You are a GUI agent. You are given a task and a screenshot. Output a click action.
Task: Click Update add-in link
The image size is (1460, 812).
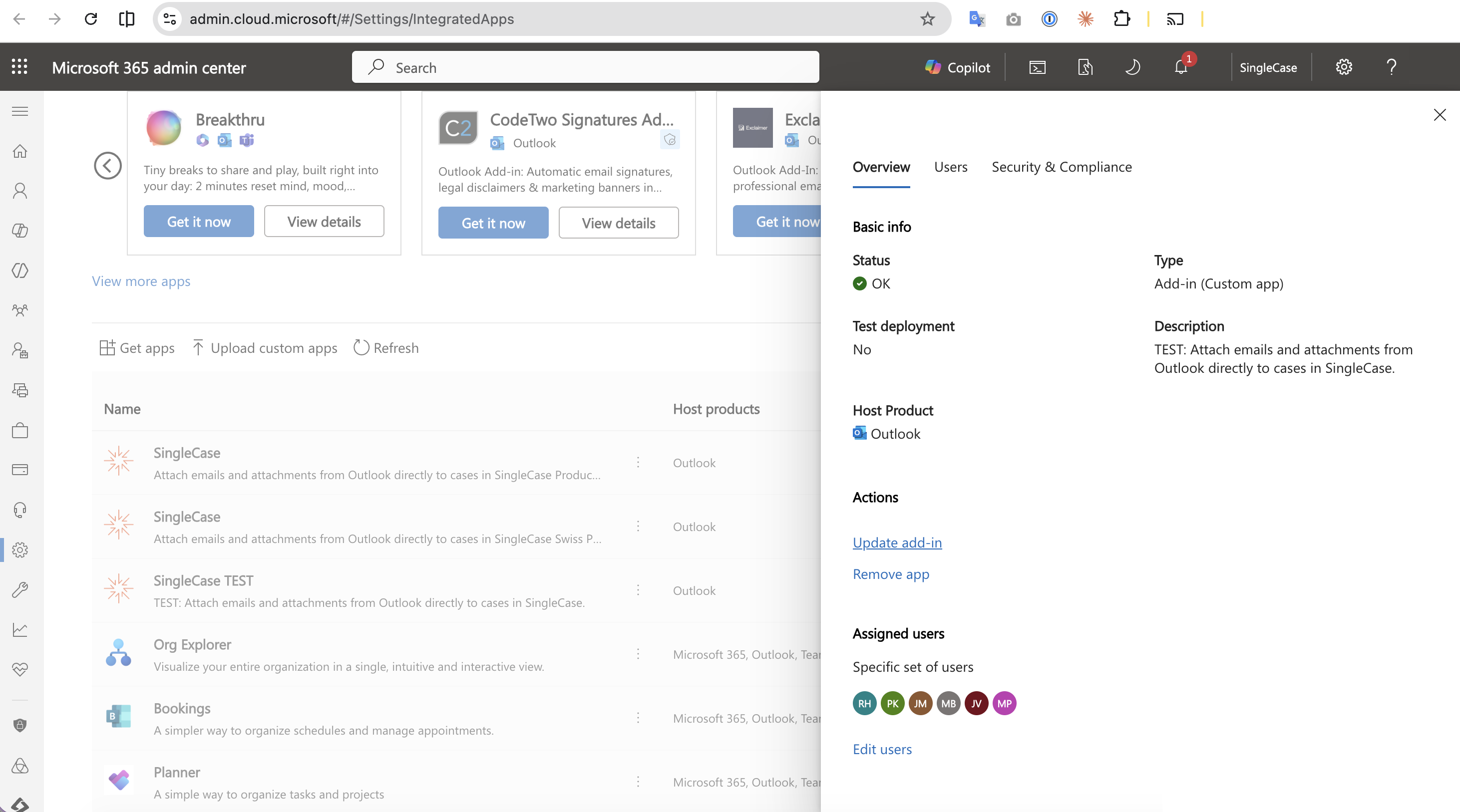pos(897,542)
